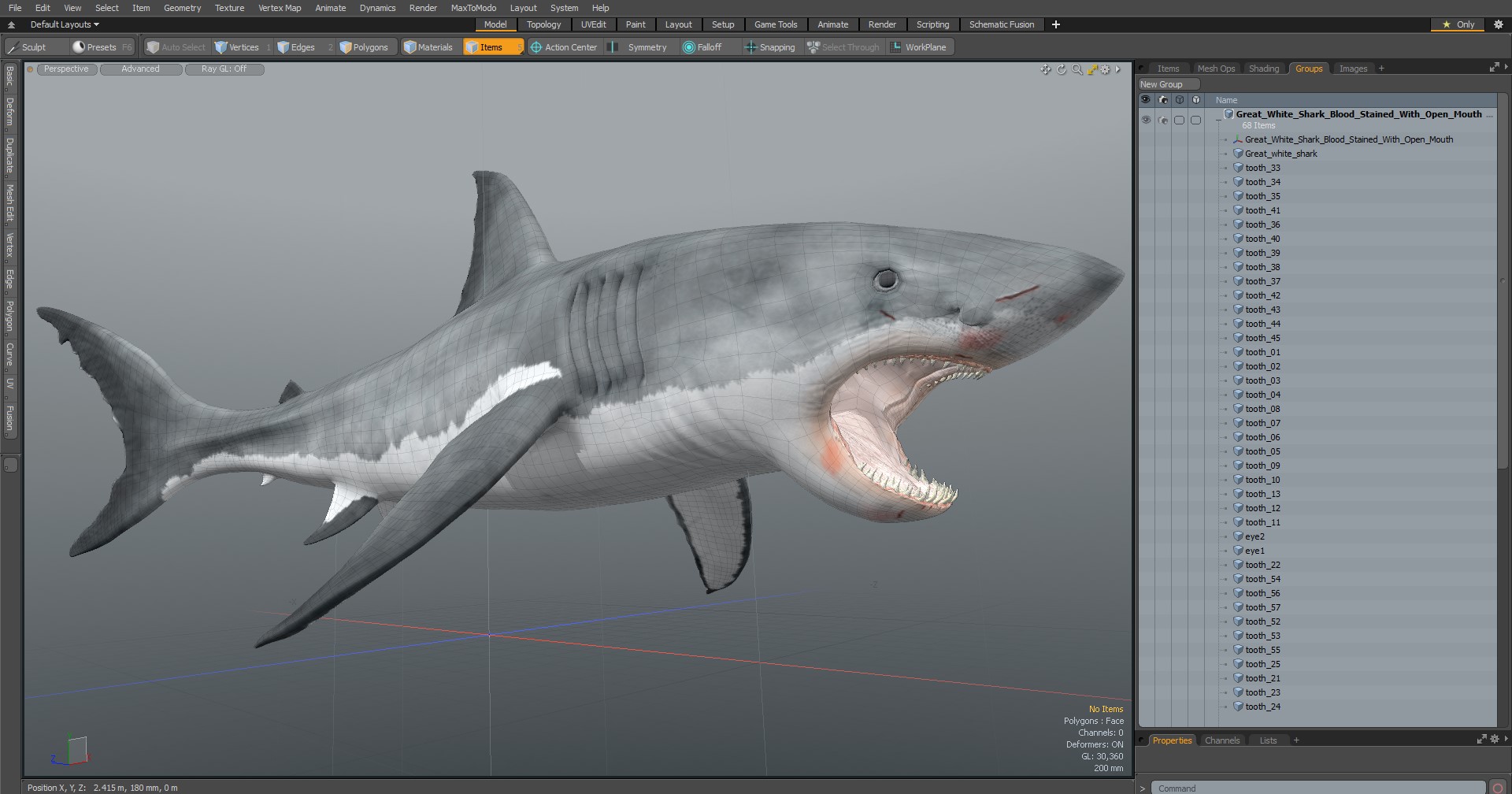This screenshot has width=1512, height=794.
Task: Open the Ray GL: Off dropdown
Action: point(224,69)
